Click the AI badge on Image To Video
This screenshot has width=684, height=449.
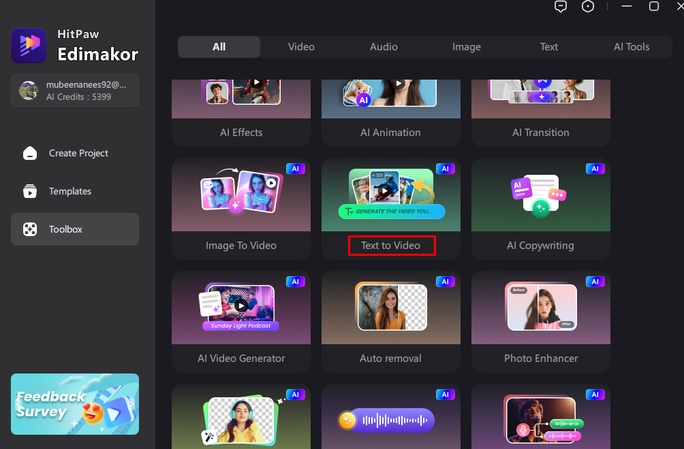(295, 169)
